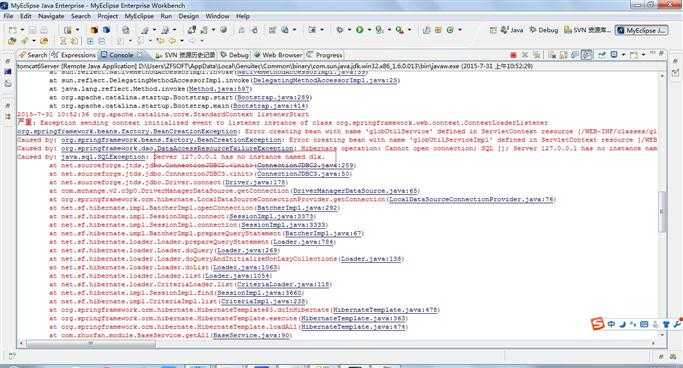683x368 pixels.
Task: Open the Display Selected Console dropdown
Action: click(623, 55)
